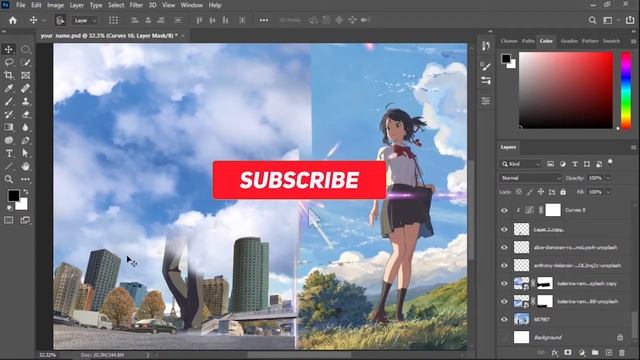Select the Eraser tool
This screenshot has height=360, width=640.
coord(25,114)
